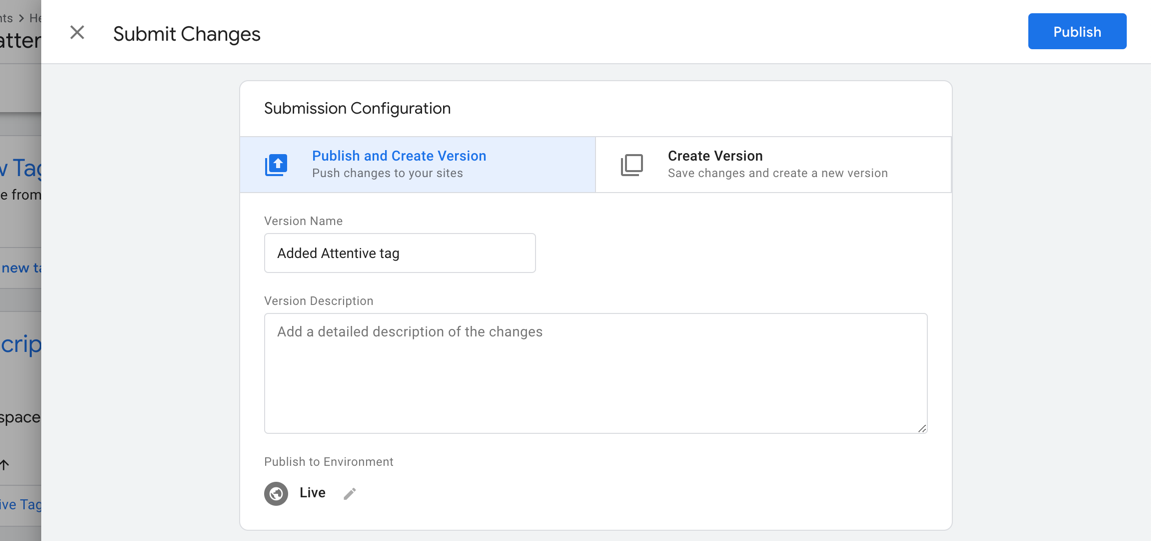Screen dimensions: 1151x541
Task: Click the Submission Configuration heading
Action: click(x=357, y=108)
